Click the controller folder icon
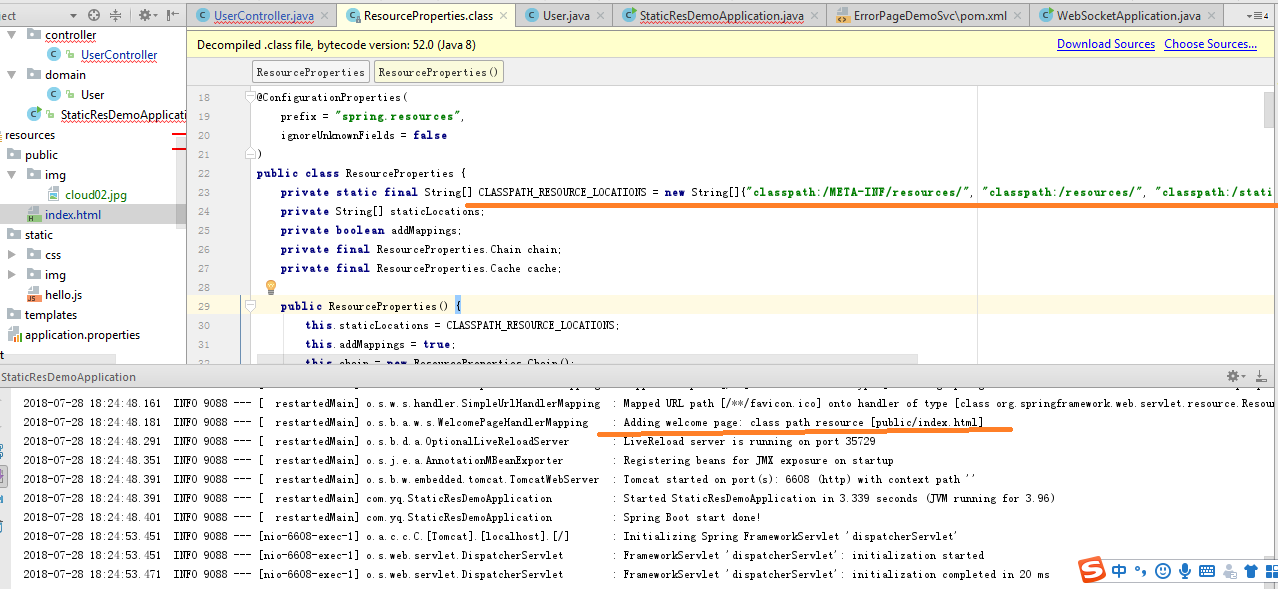Viewport: 1278px width, 589px height. [x=33, y=35]
